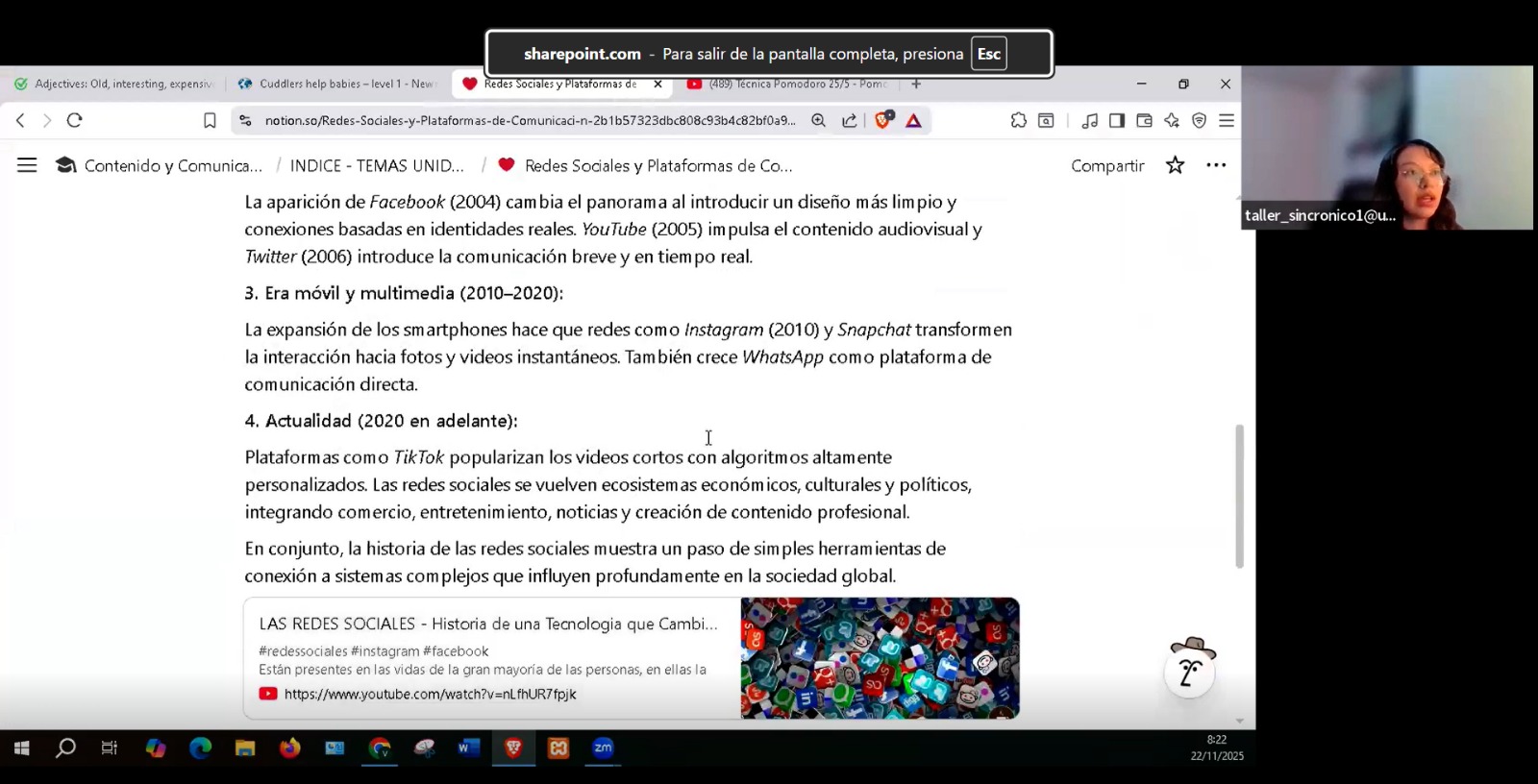Bookmark this page in the toolbar
1538x784 pixels.
[x=210, y=120]
